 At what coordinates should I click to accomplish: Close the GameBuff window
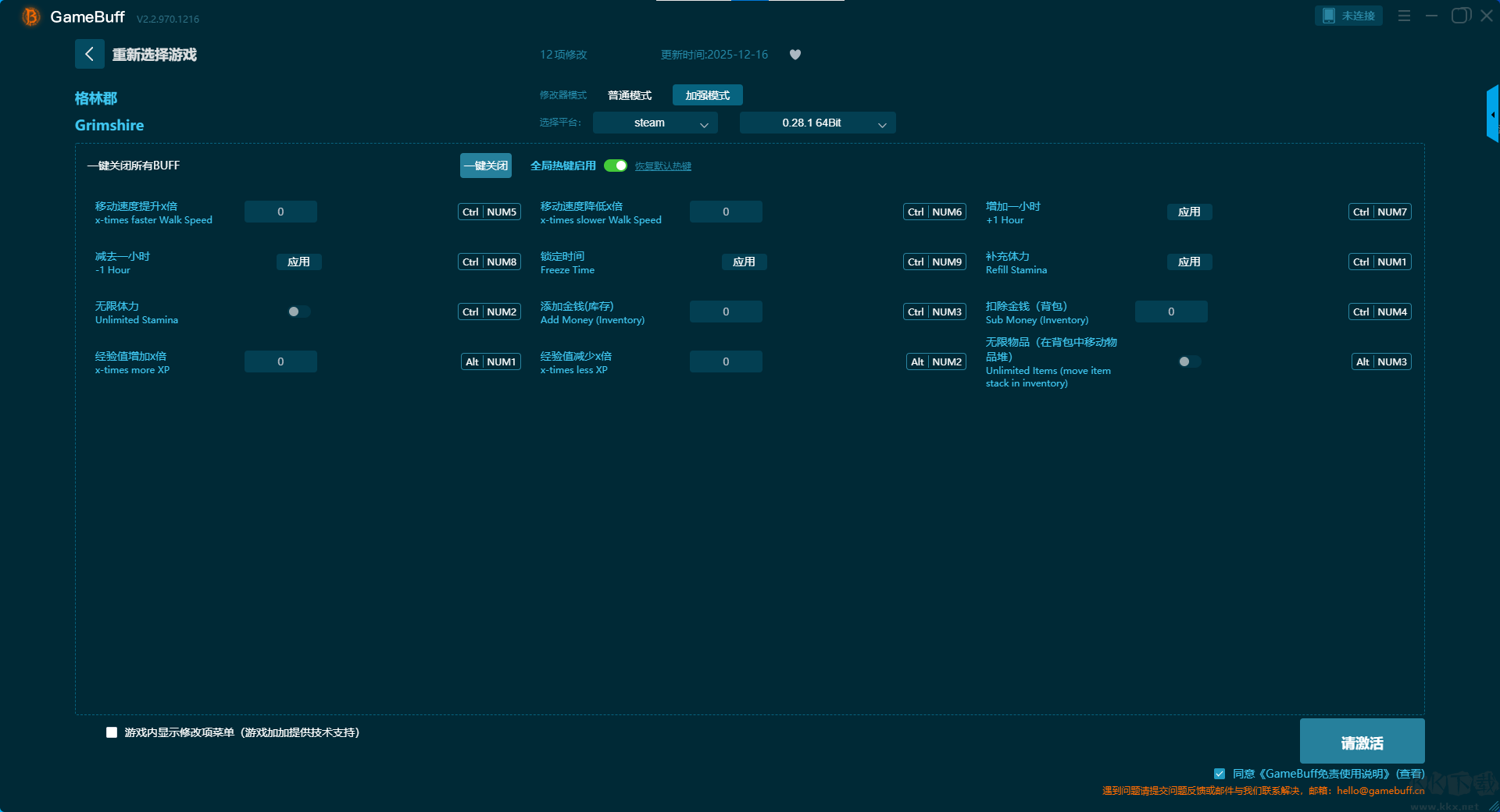pos(1487,16)
